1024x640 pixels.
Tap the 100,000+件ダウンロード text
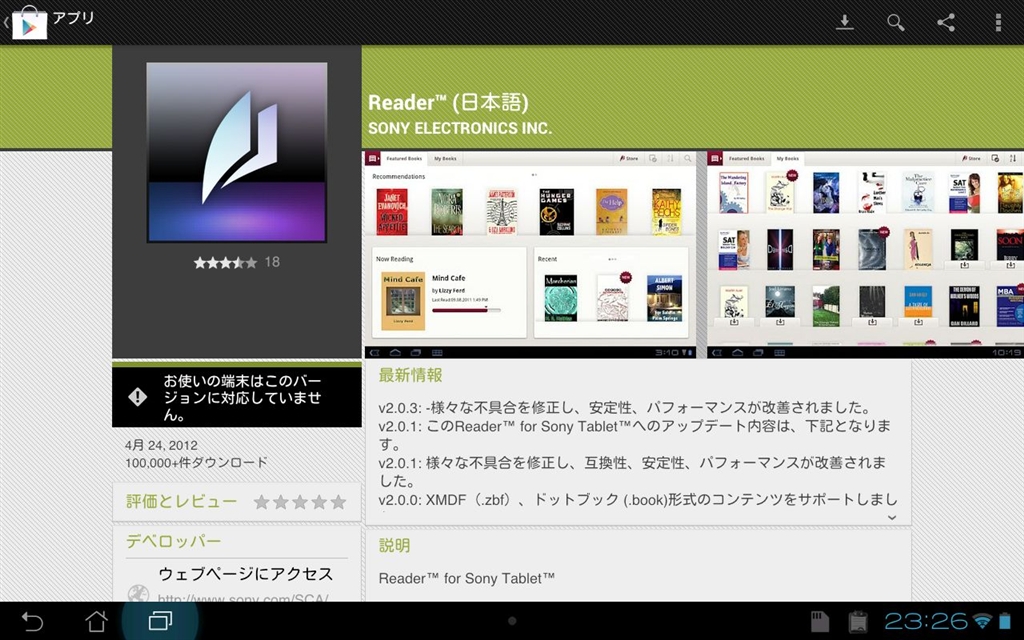click(197, 462)
